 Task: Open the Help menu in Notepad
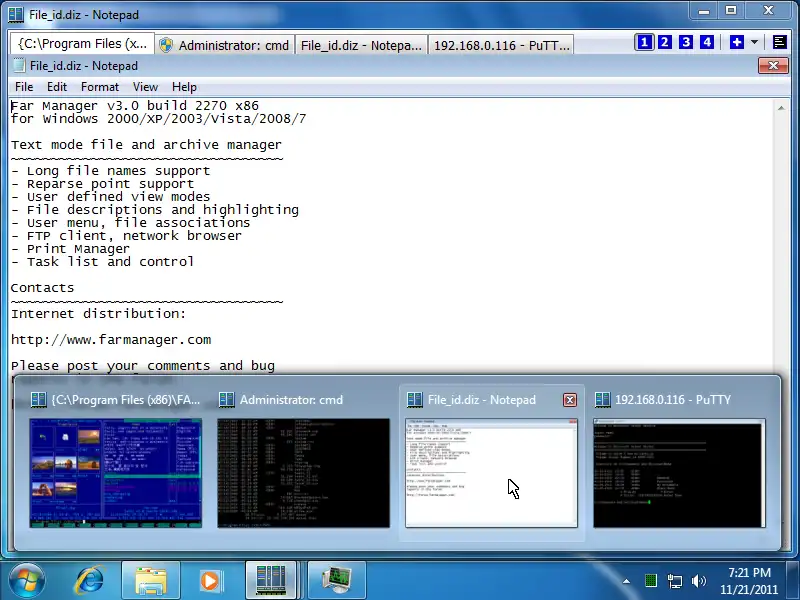(x=184, y=87)
